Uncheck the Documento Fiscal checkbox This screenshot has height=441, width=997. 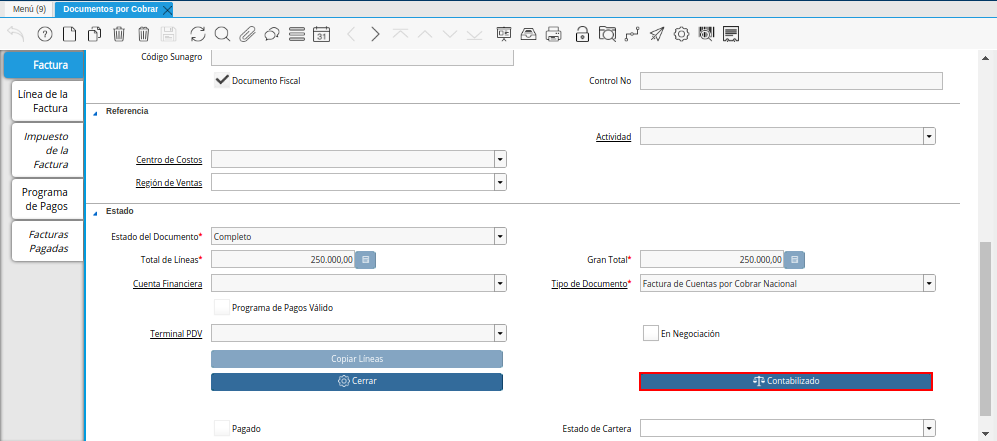click(x=222, y=81)
